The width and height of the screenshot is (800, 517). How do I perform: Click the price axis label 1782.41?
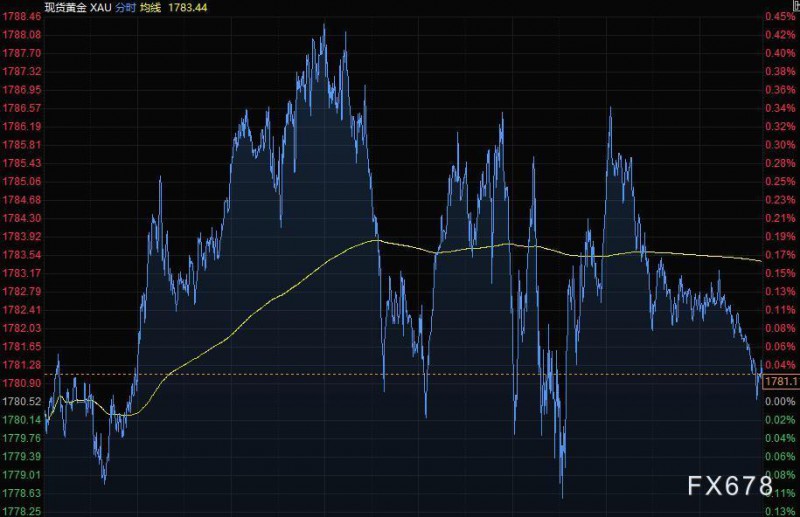(21, 310)
